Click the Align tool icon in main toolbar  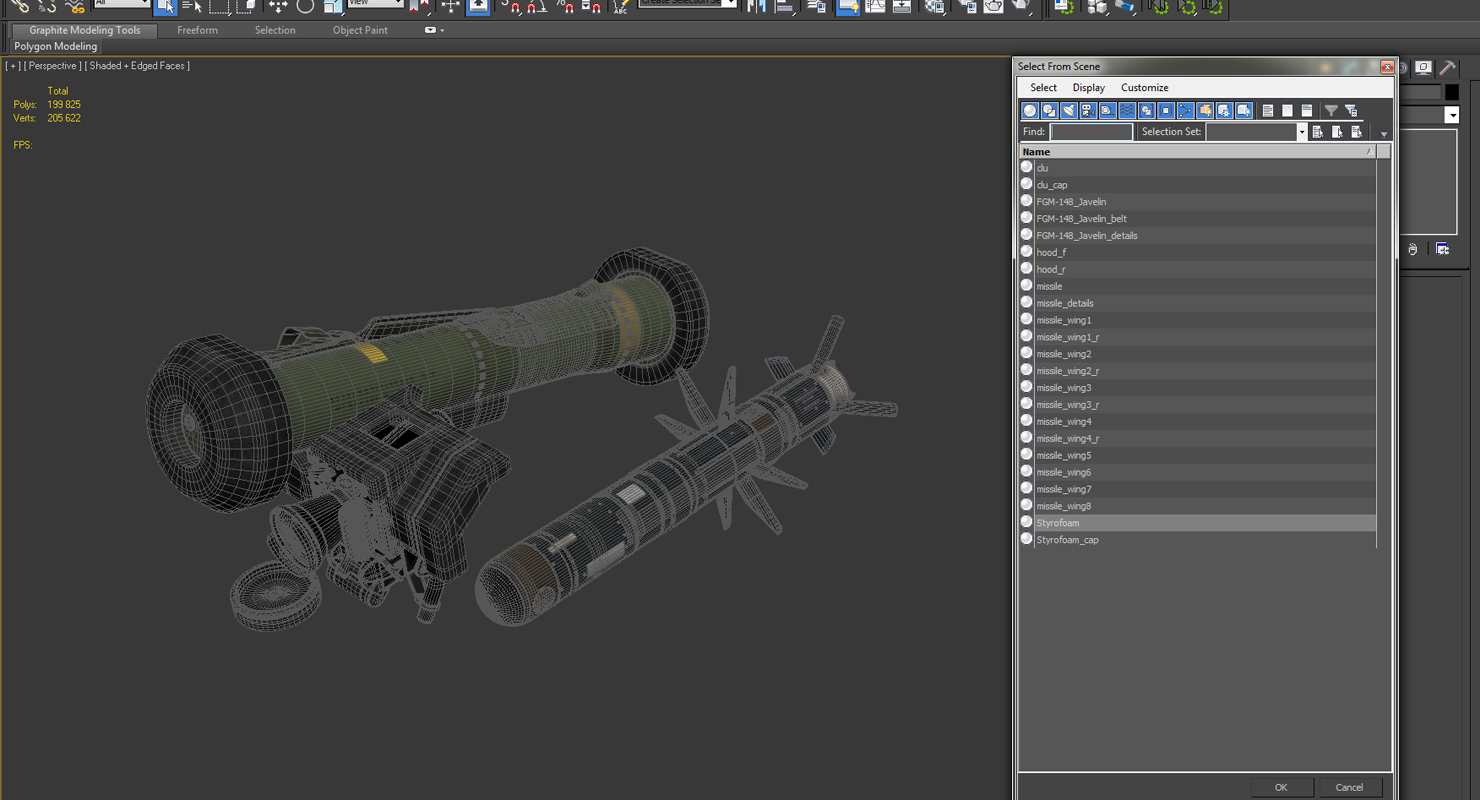tap(785, 7)
